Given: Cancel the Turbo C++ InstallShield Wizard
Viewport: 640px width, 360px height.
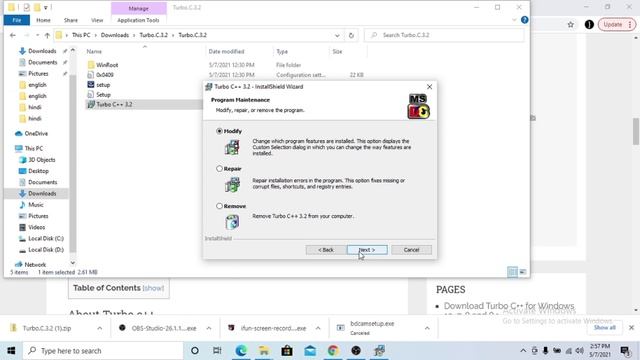Looking at the screenshot, I should (411, 250).
